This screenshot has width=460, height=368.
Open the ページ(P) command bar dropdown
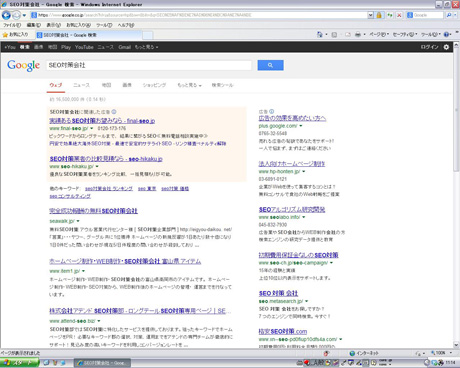click(379, 34)
